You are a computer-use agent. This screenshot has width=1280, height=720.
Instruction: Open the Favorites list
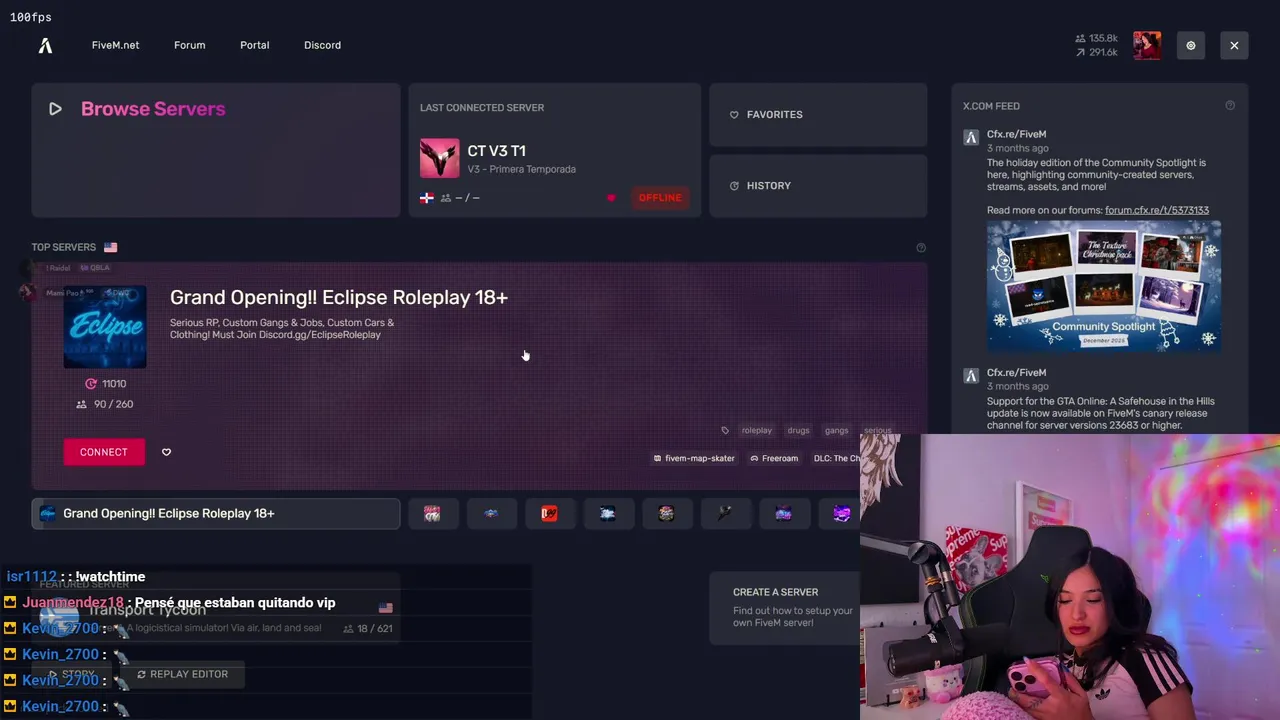pyautogui.click(x=818, y=115)
